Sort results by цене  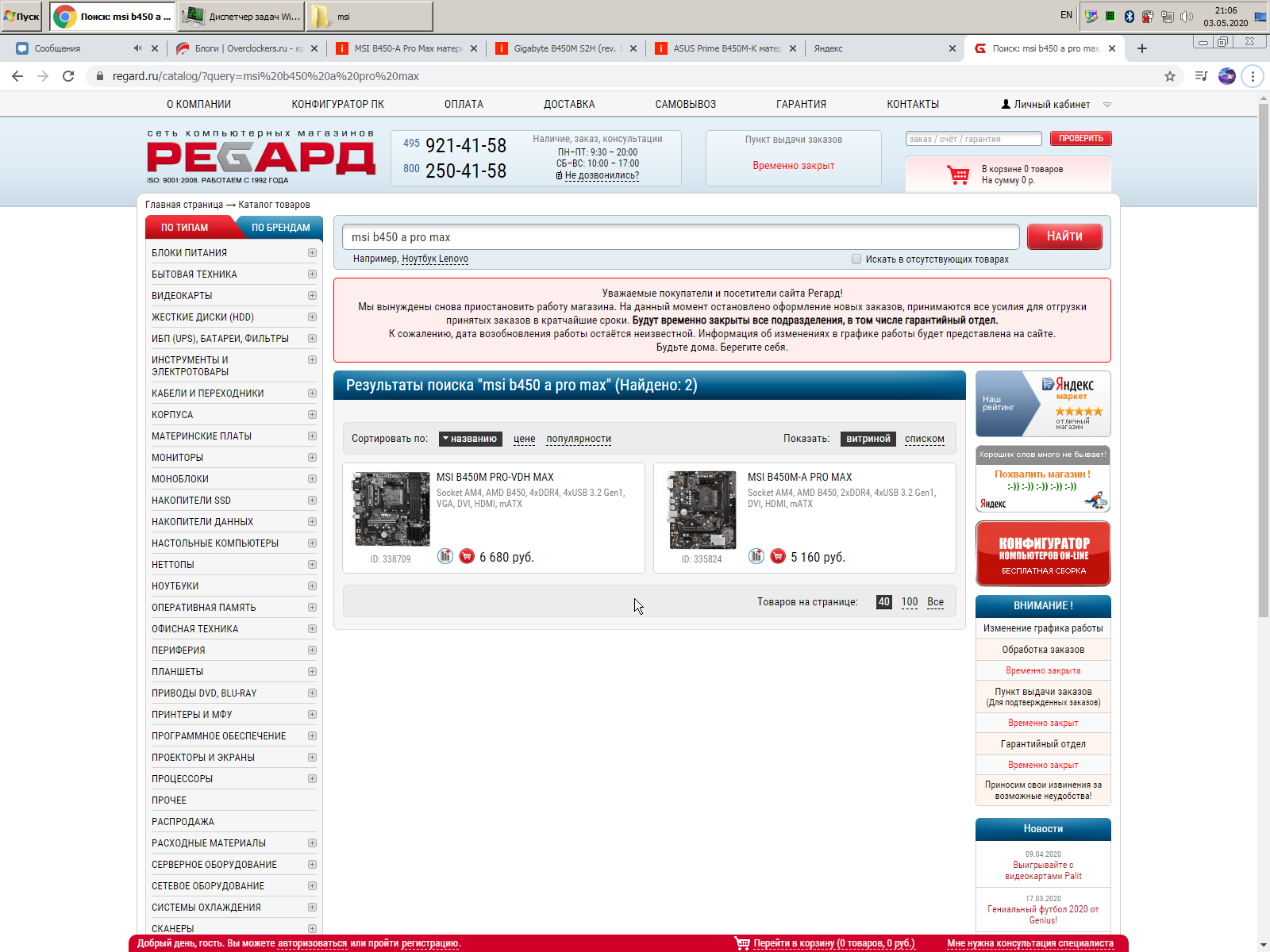pyautogui.click(x=524, y=439)
